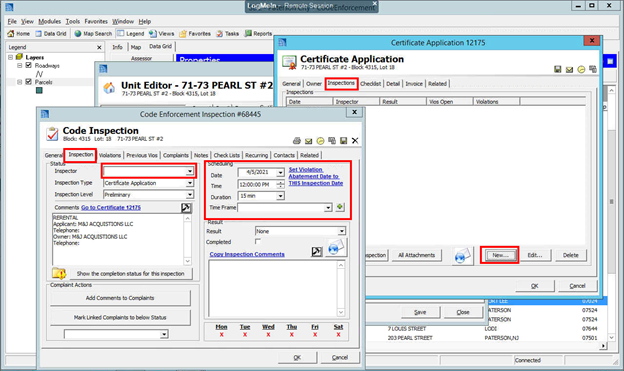
Task: Click the Delete button in Certificate Application
Action: pyautogui.click(x=570, y=255)
